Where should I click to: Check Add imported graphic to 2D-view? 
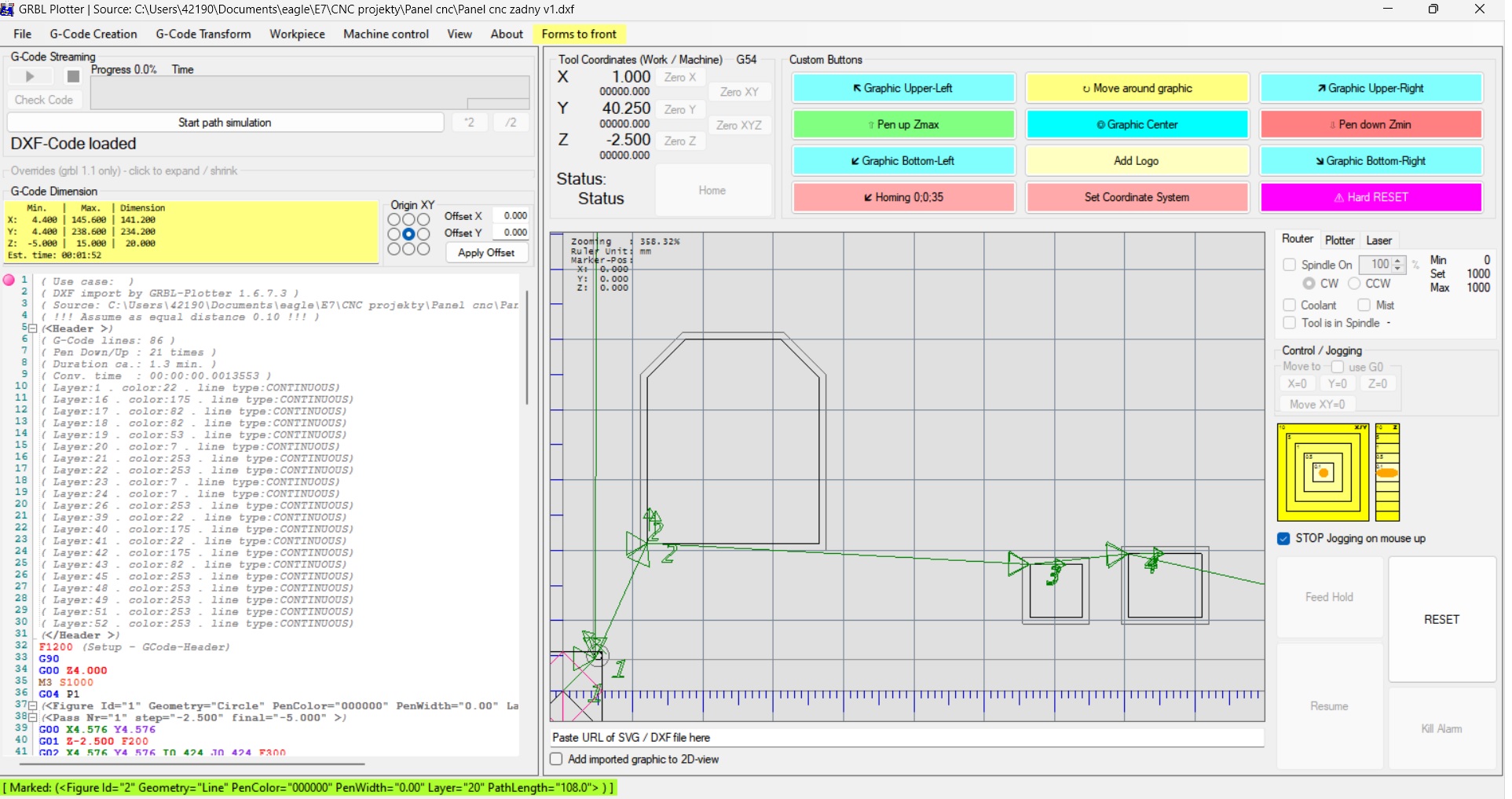(557, 759)
